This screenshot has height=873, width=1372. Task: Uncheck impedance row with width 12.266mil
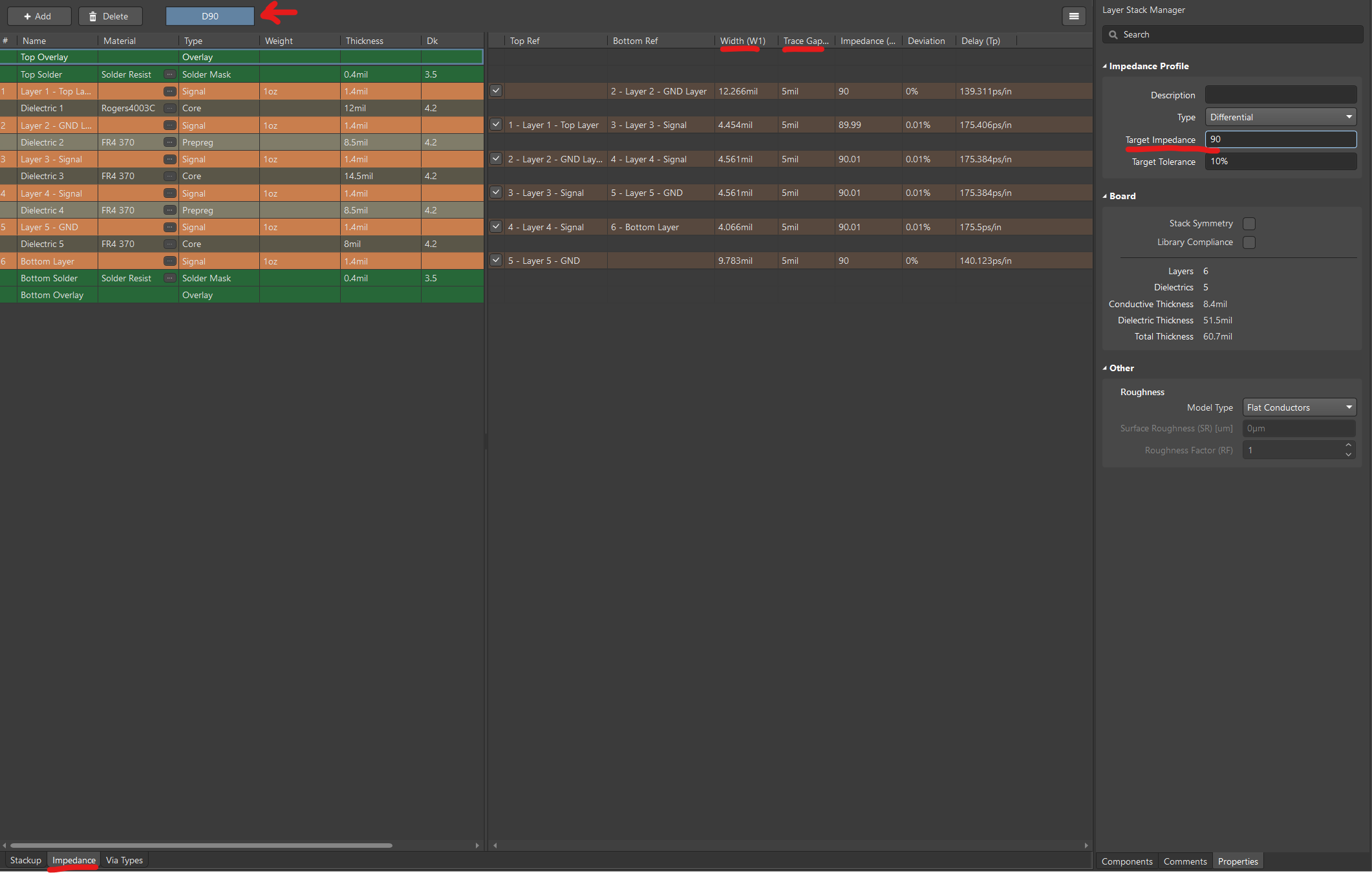(x=496, y=91)
